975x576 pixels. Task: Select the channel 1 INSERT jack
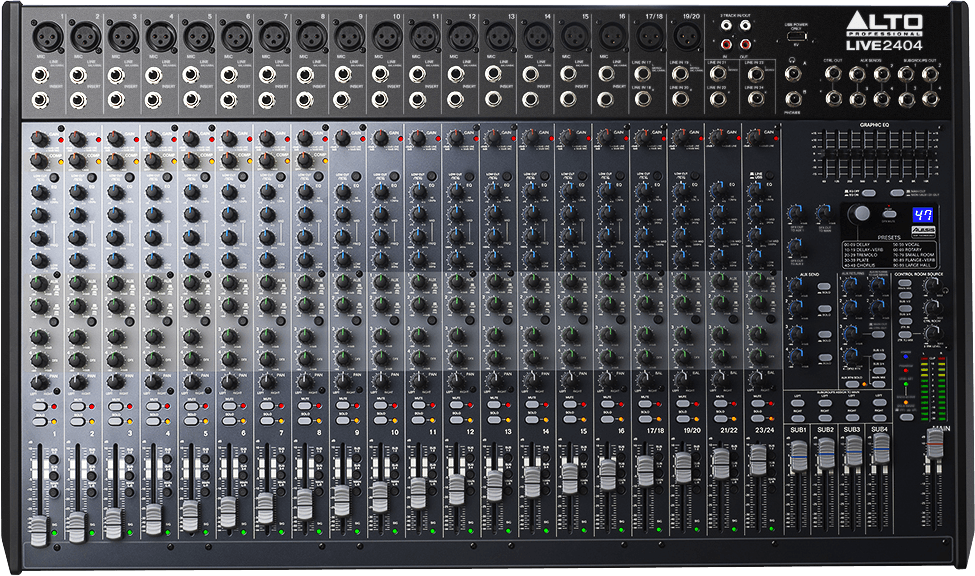tap(40, 100)
